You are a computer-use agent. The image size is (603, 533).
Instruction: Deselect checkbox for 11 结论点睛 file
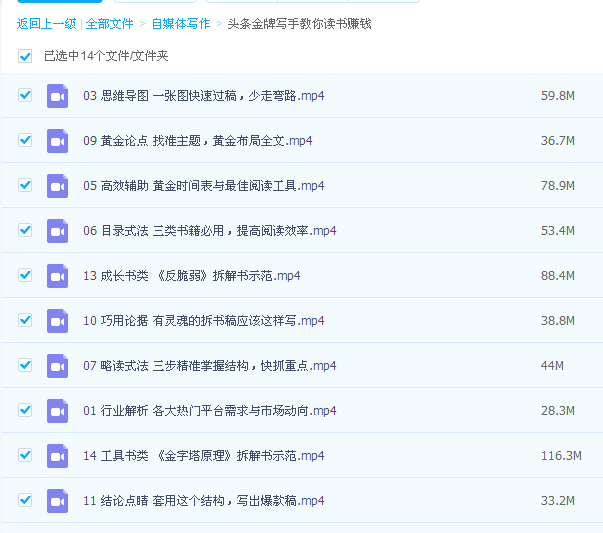25,500
